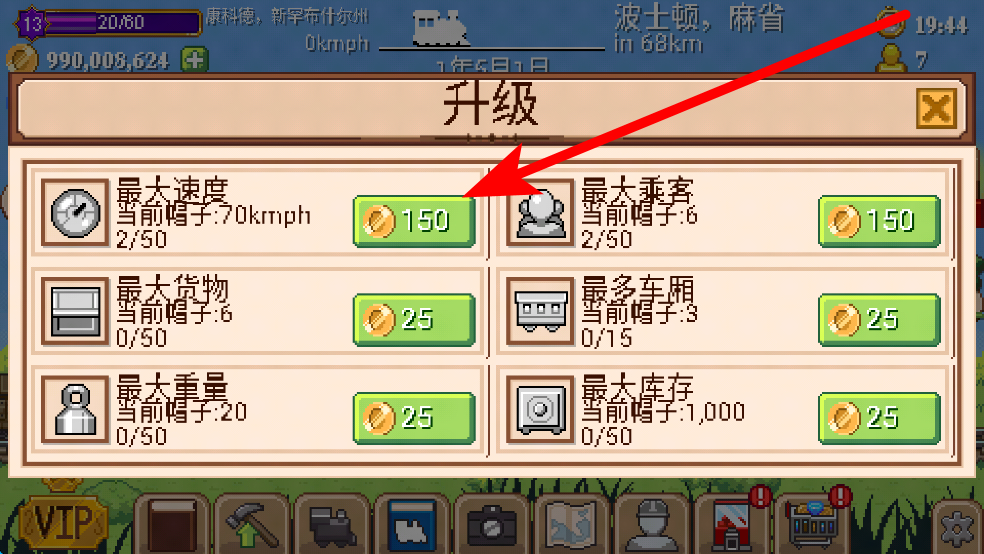
Task: Open the shop cart icon
Action: [813, 525]
